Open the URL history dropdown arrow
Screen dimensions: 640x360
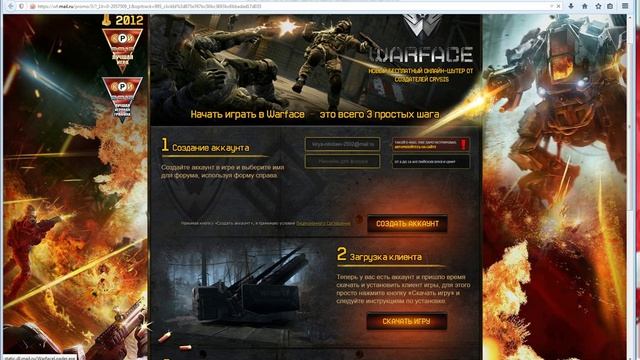tap(551, 6)
